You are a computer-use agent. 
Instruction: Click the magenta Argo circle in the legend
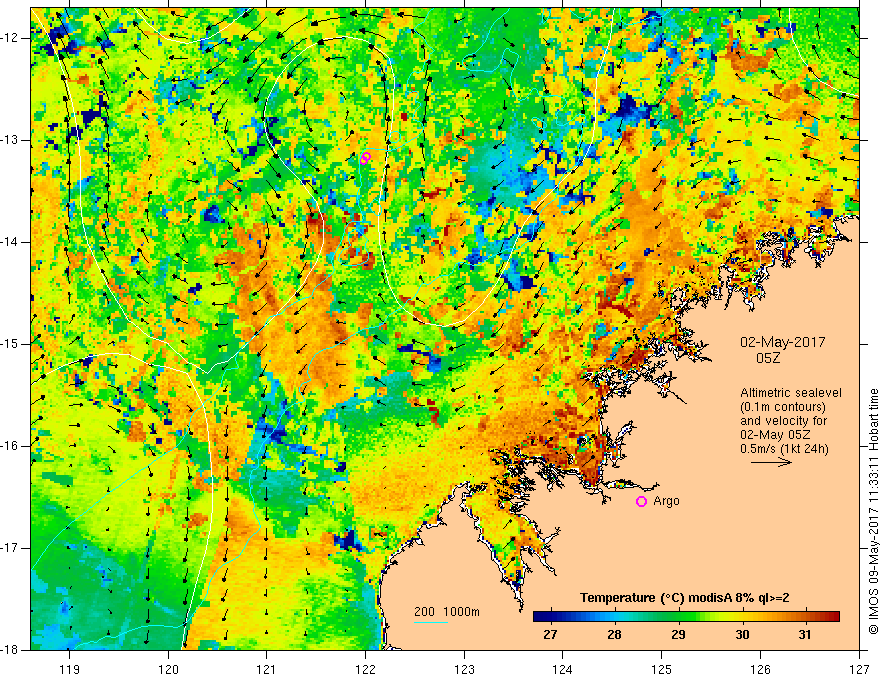(641, 502)
